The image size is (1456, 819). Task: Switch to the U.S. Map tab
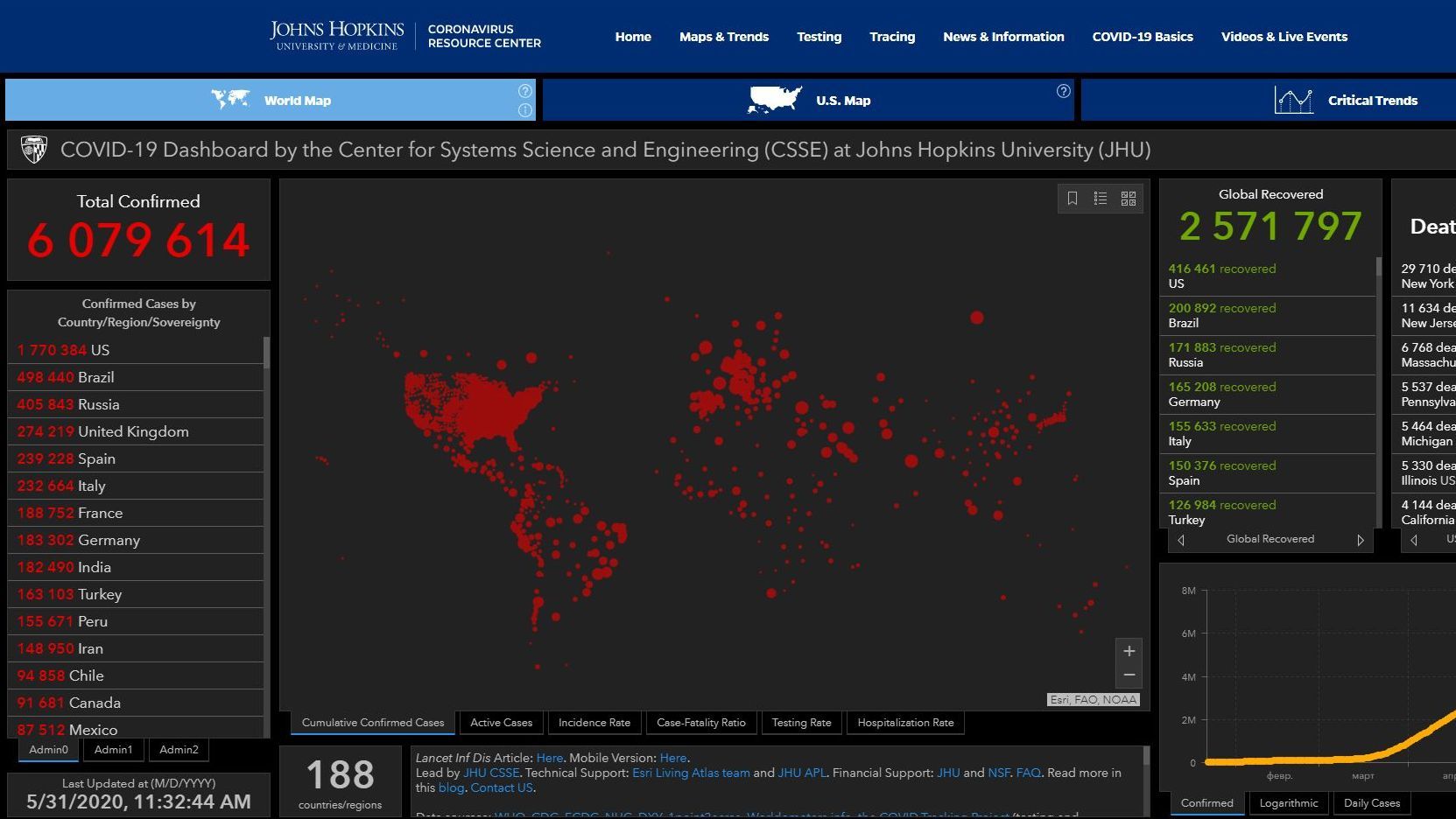808,100
